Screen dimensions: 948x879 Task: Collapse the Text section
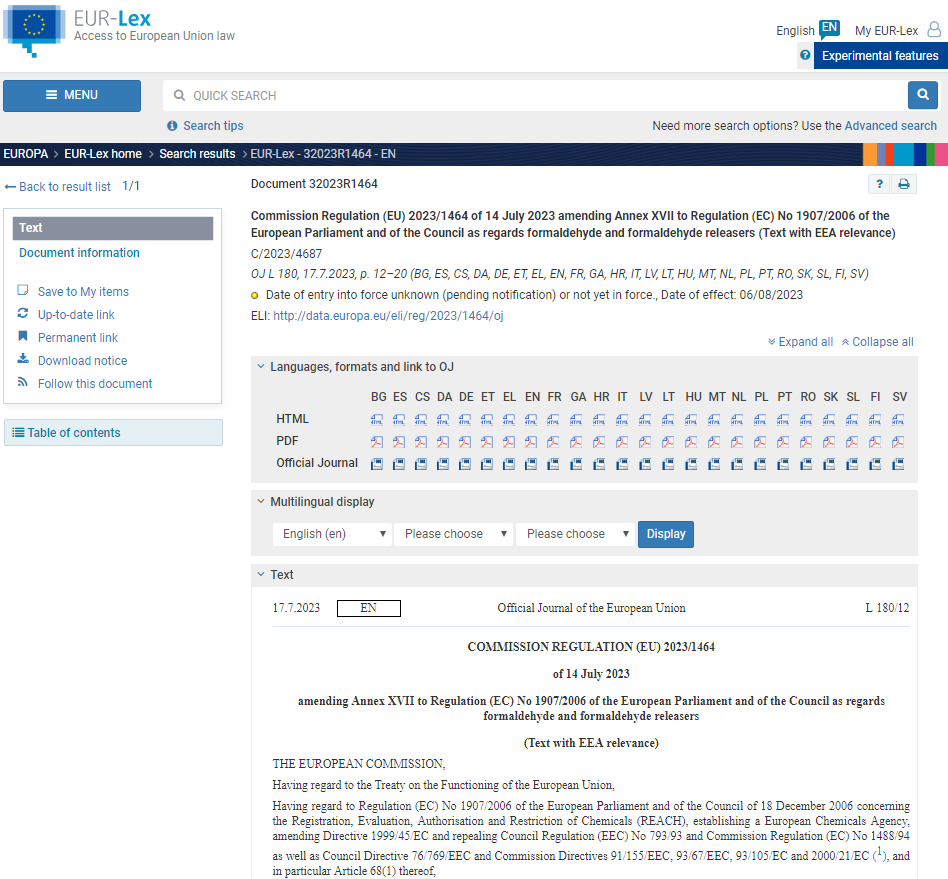(261, 575)
